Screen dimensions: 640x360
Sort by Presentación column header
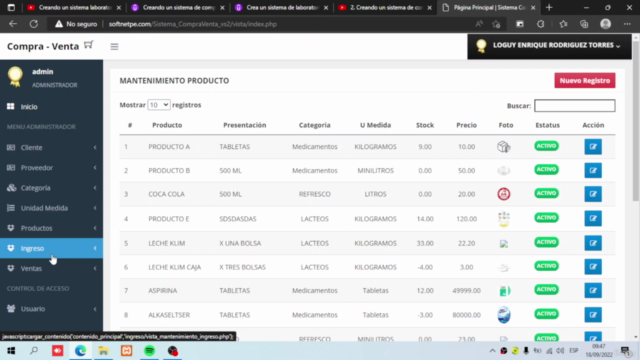tap(244, 125)
